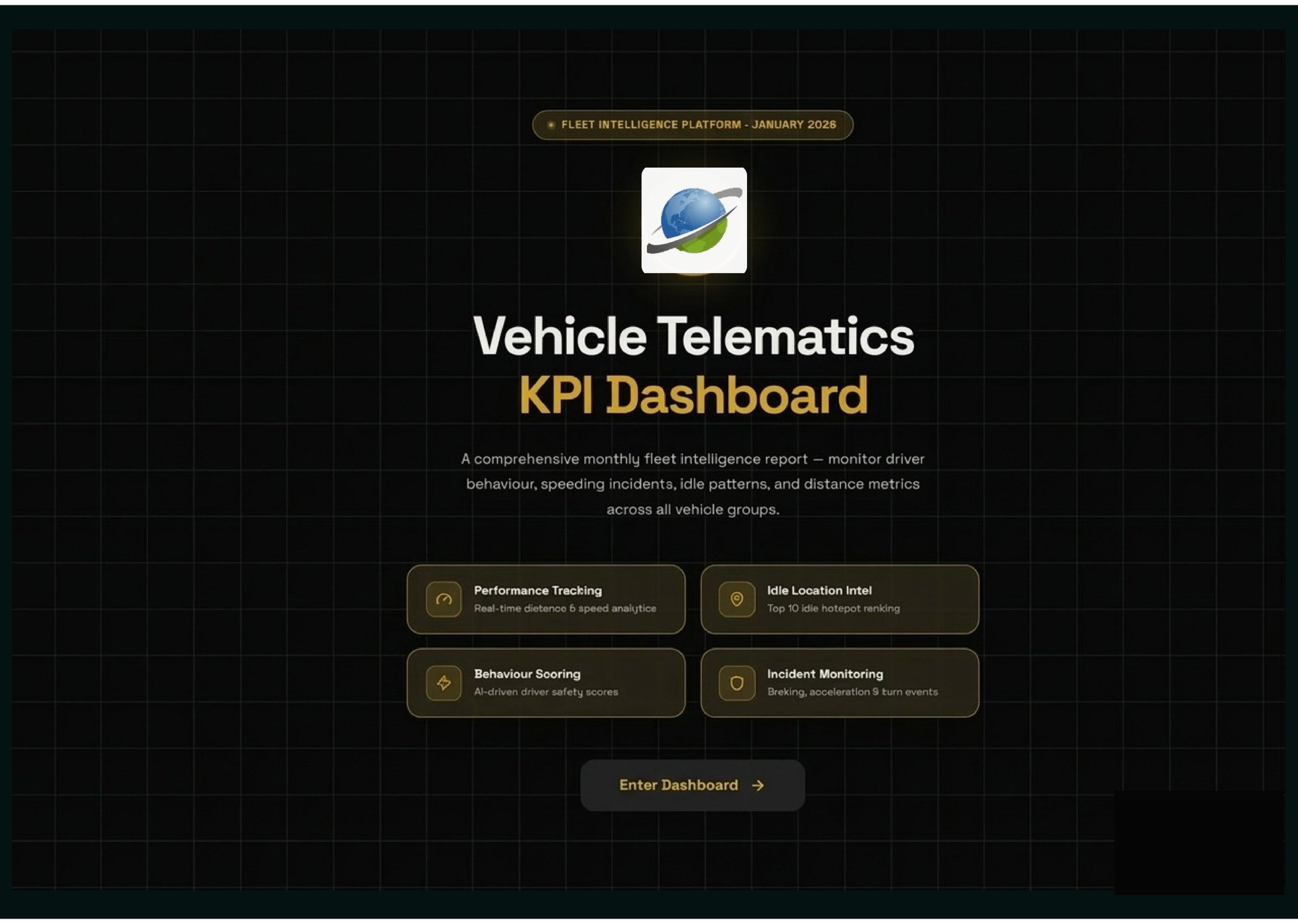Click the lightning bolt Behaviour Scoring icon
1298x924 pixels.
443,683
